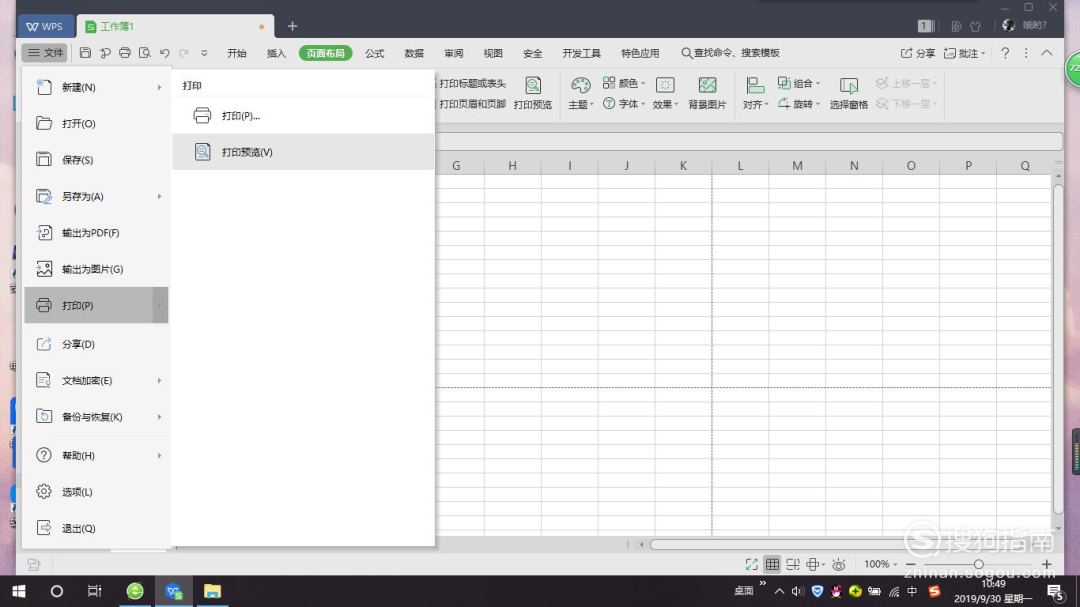Click the Output as PDF quick toolbar icon
Screen dimensions: 1080x607
(105, 53)
